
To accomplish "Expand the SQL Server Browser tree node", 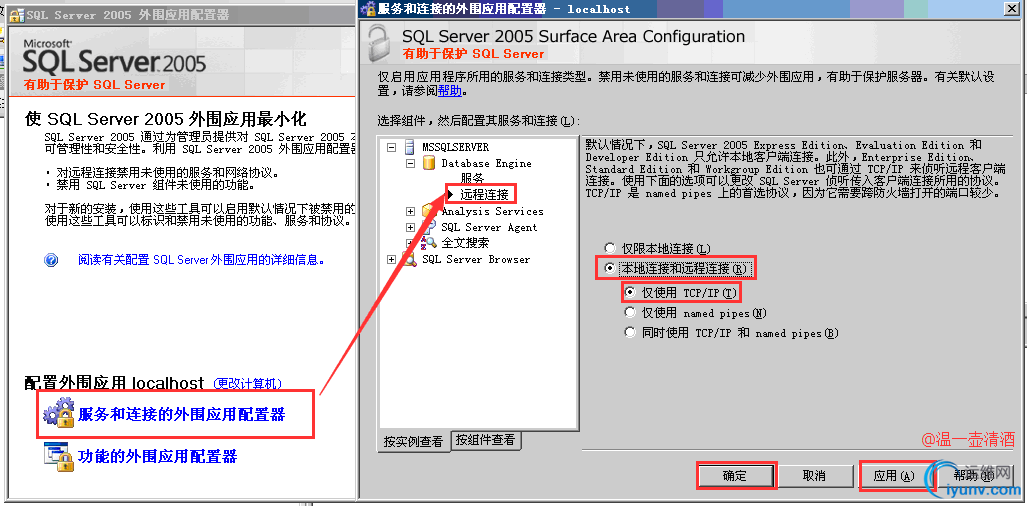I will [x=392, y=259].
